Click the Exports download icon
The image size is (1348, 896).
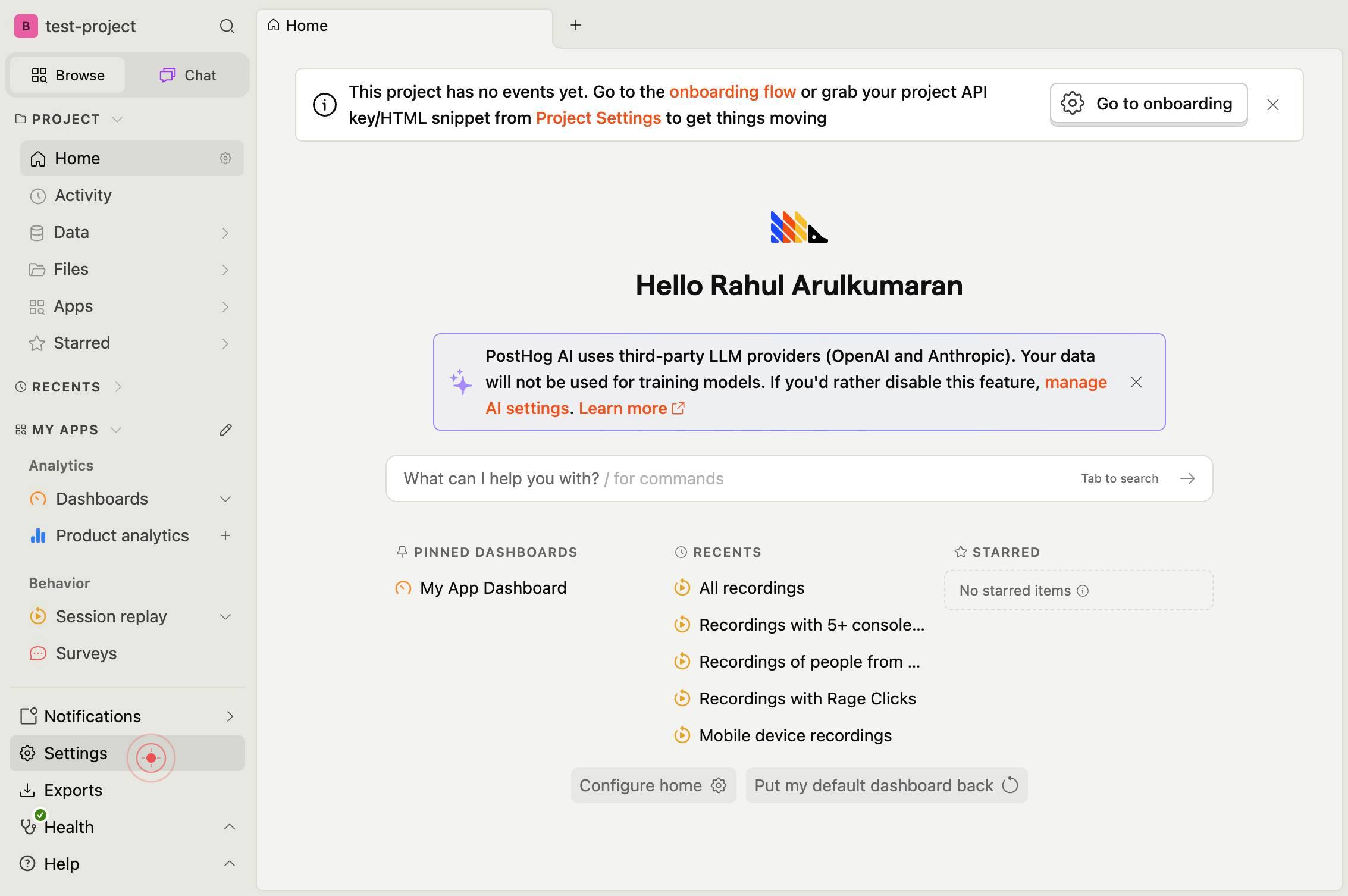point(27,790)
